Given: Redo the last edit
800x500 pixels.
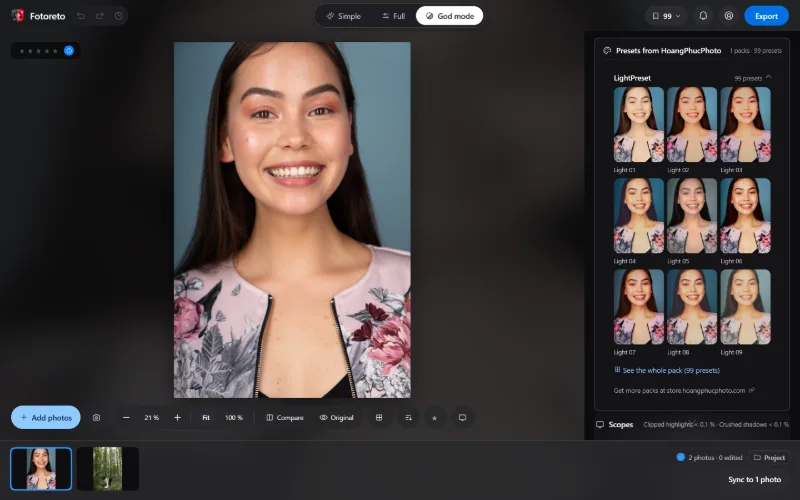Looking at the screenshot, I should pos(99,16).
